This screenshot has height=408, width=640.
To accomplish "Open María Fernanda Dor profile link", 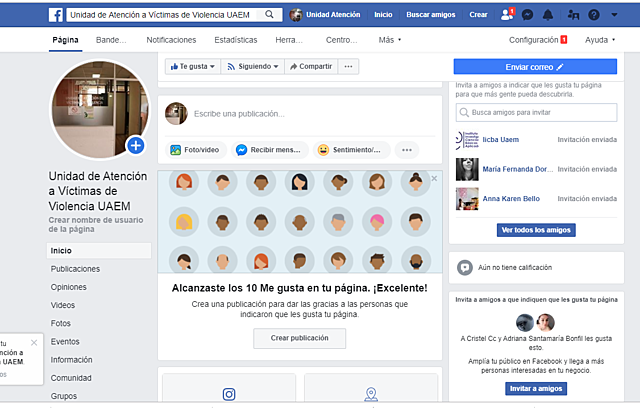I will tap(518, 169).
